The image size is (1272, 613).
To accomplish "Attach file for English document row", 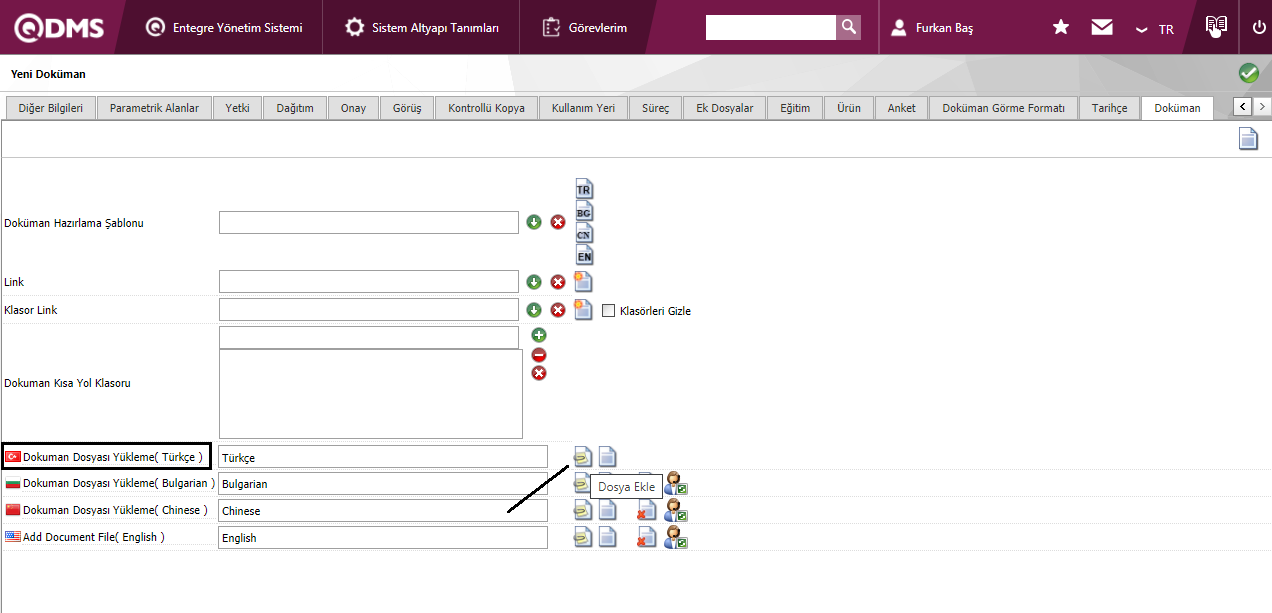I will [583, 538].
